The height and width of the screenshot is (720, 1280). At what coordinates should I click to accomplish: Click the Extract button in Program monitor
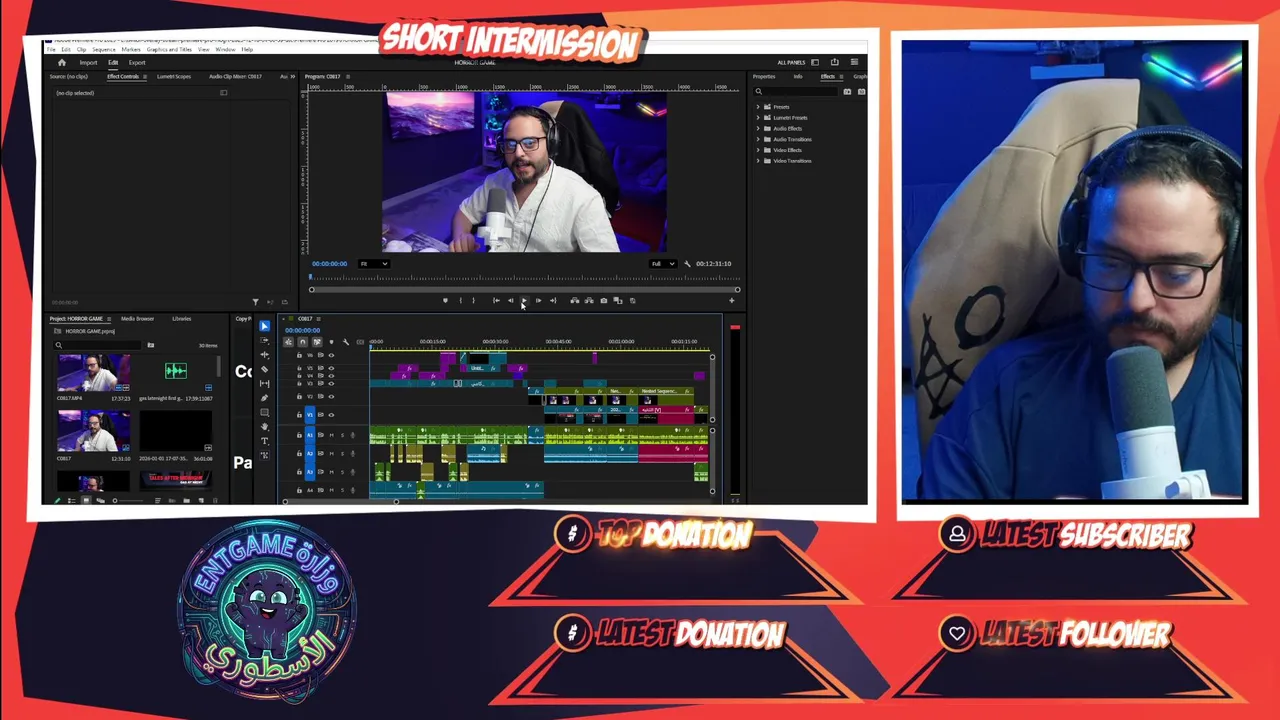588,300
